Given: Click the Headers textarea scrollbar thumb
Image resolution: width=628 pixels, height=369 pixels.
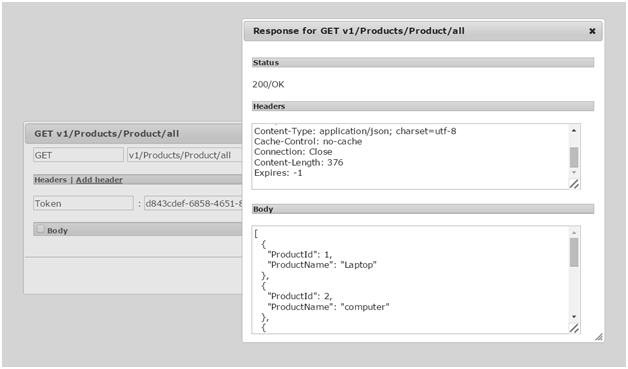Looking at the screenshot, I should click(x=574, y=157).
